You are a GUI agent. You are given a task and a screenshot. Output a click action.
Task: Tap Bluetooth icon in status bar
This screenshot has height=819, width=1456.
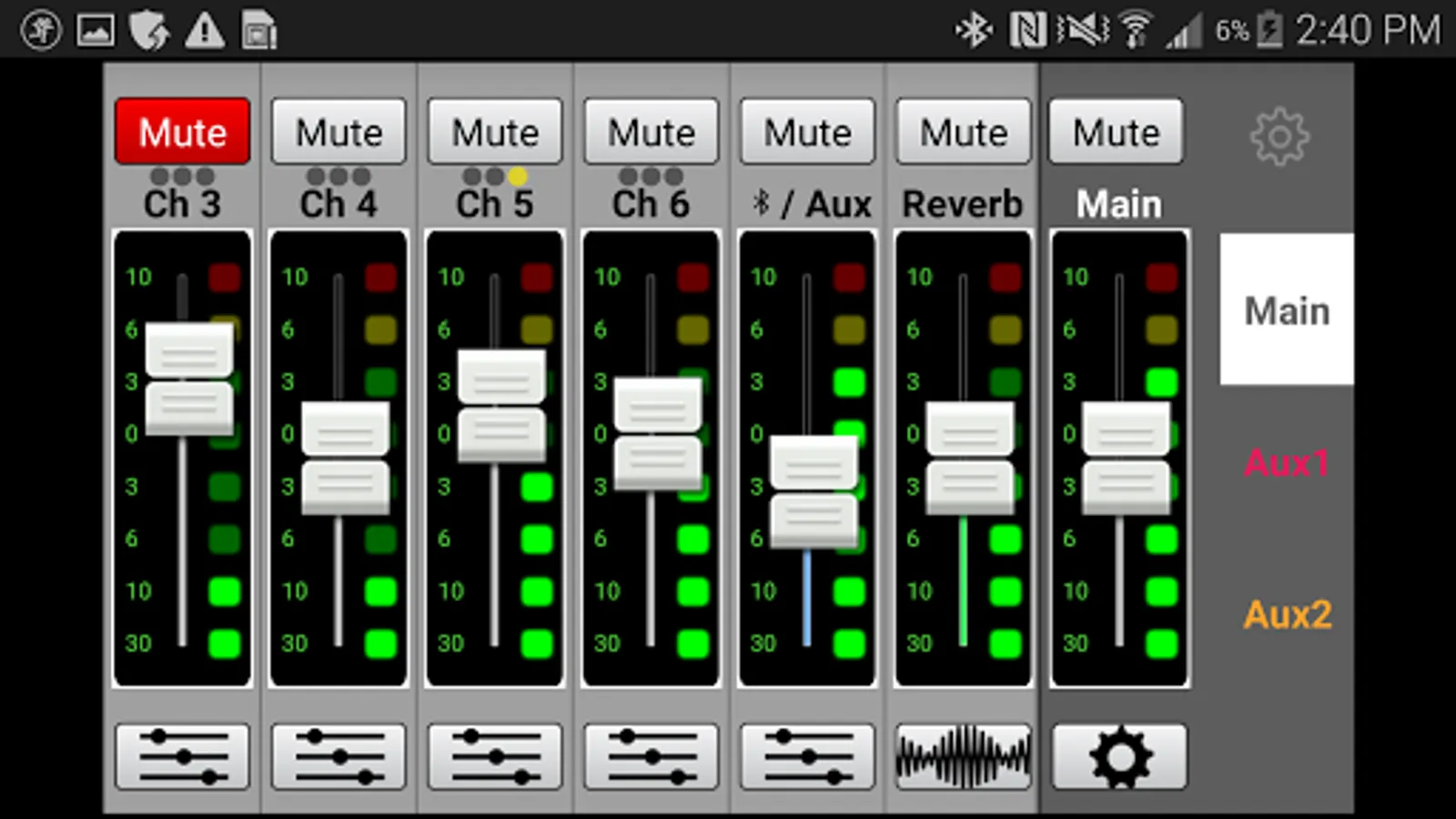click(974, 30)
